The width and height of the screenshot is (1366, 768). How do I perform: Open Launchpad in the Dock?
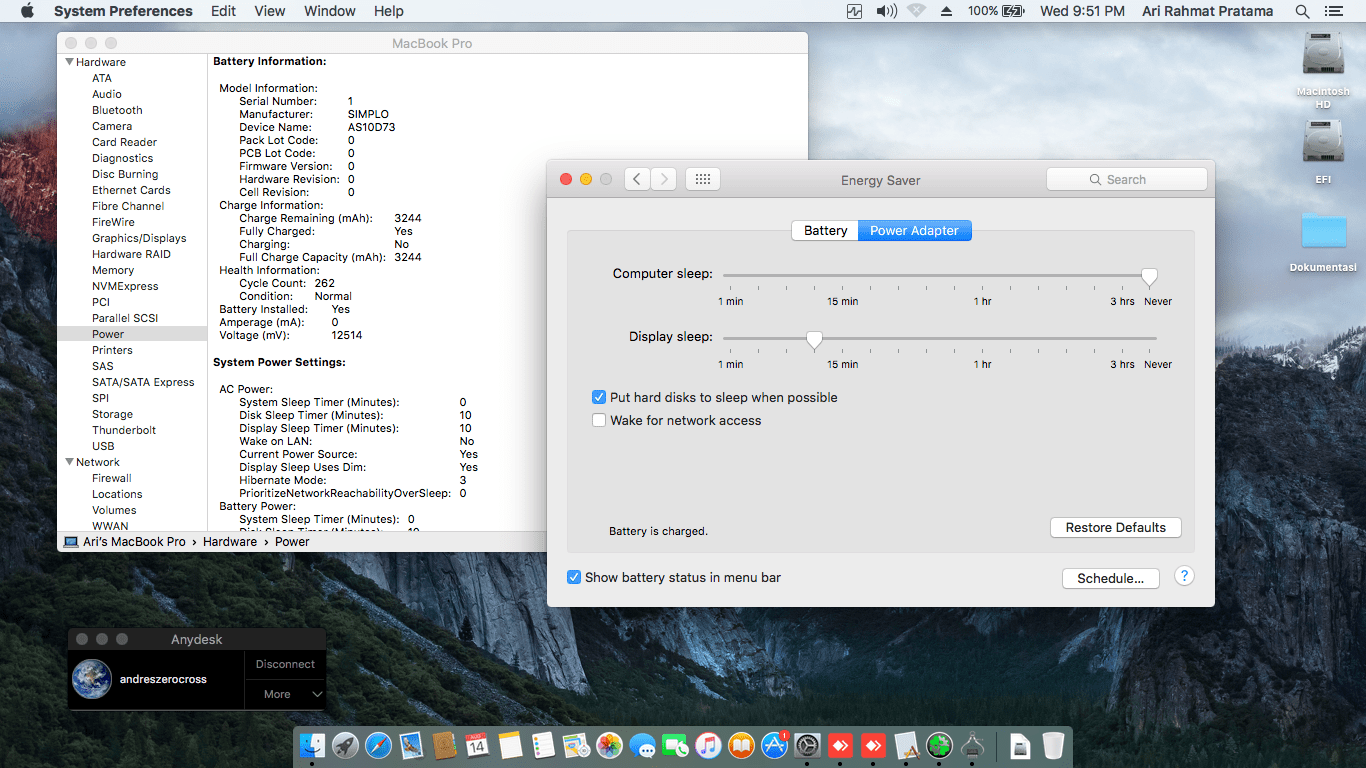(346, 745)
